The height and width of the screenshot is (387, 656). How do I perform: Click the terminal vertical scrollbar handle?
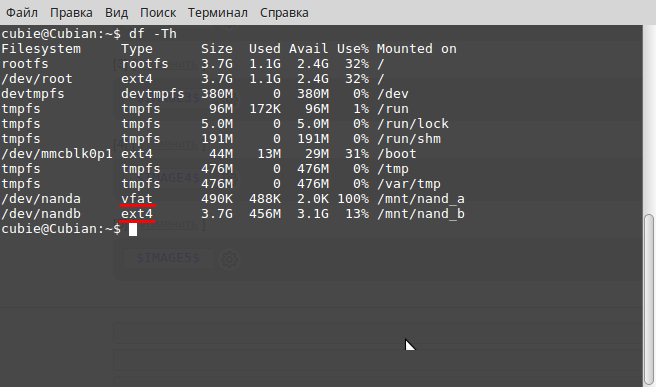(x=649, y=299)
